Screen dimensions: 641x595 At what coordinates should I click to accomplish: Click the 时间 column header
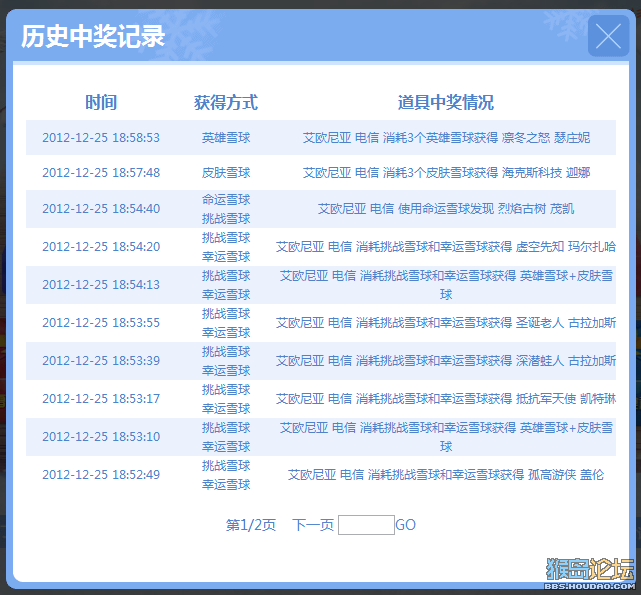click(101, 102)
